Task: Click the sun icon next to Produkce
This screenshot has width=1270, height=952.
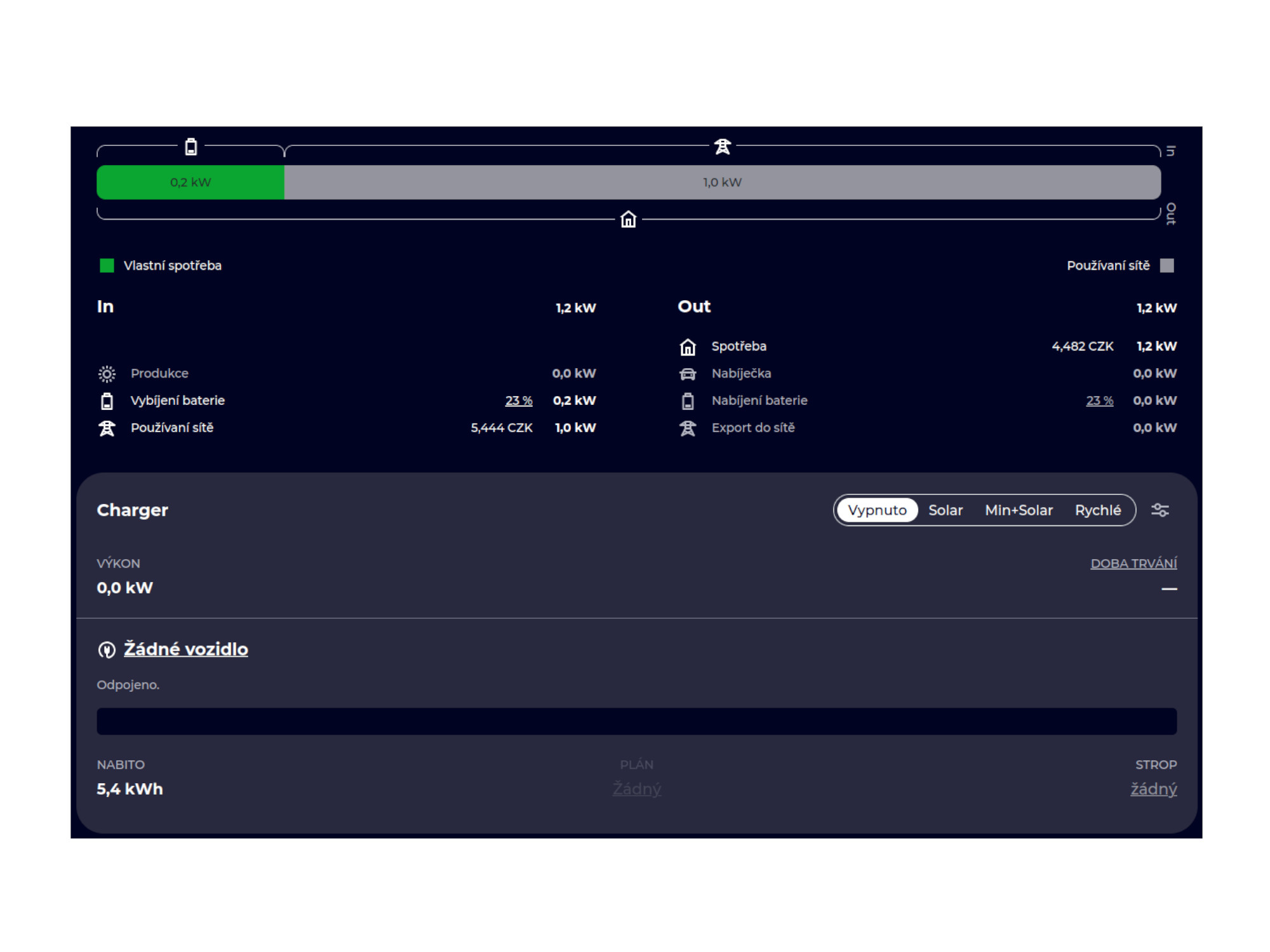Action: click(107, 374)
